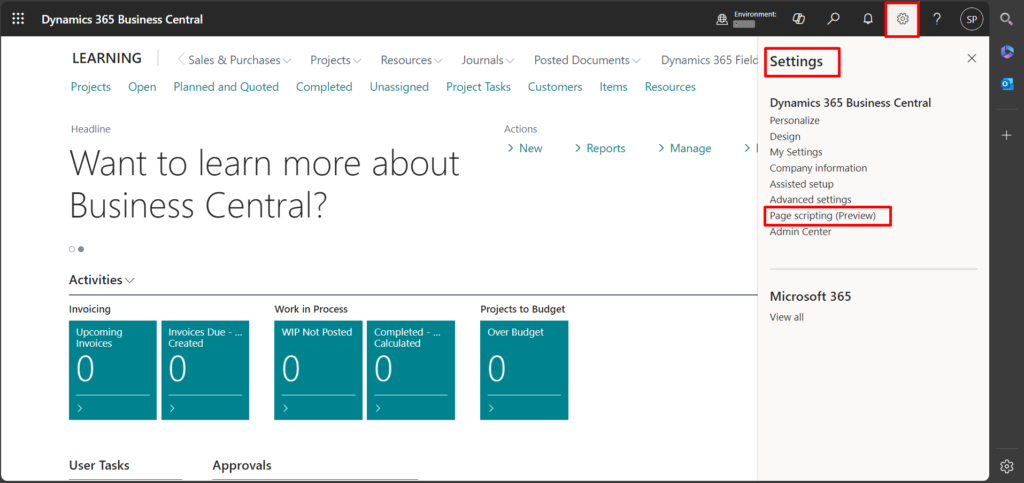
Task: Click the navigation scroll-left chevron
Action: click(181, 59)
